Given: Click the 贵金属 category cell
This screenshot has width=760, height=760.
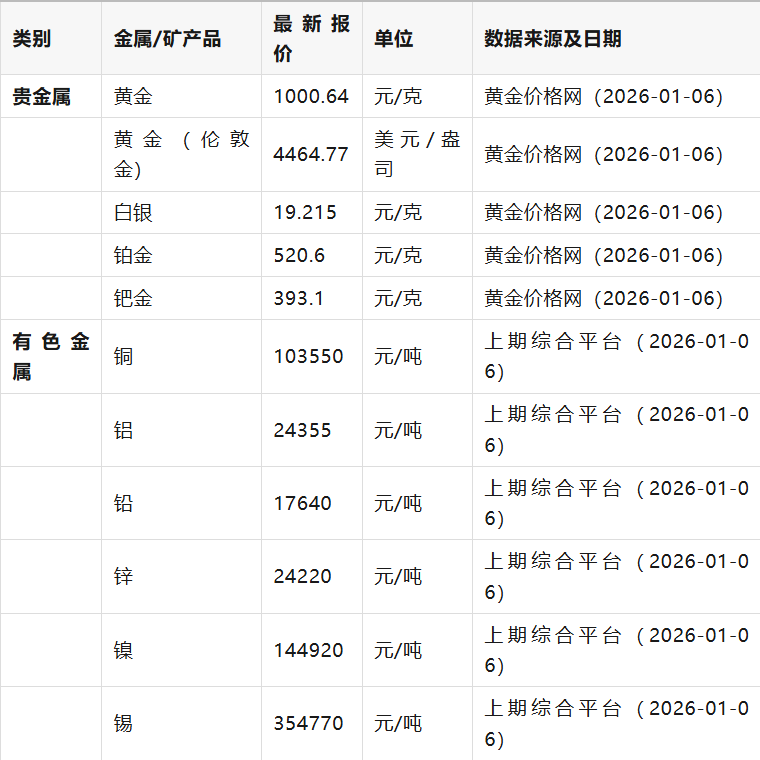Looking at the screenshot, I should [41, 97].
